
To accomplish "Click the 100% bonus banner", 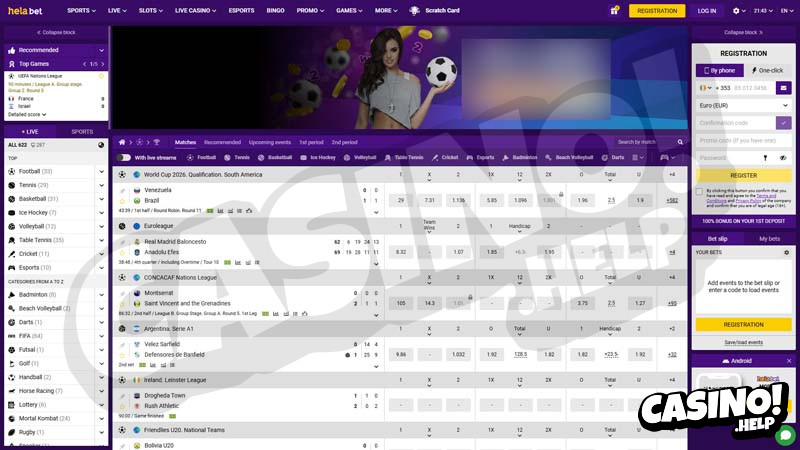I will tap(743, 221).
